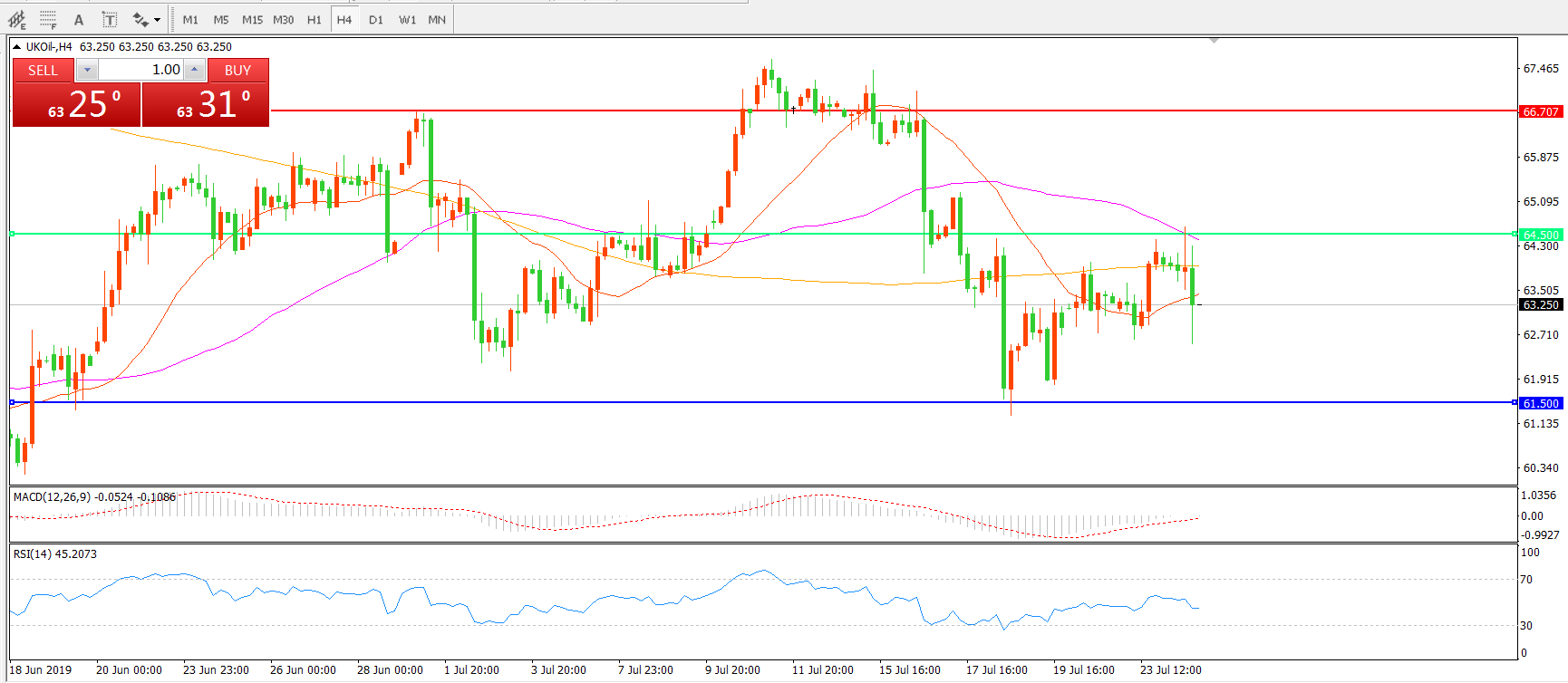Increase lot volume with up arrow
The height and width of the screenshot is (683, 1568).
click(x=194, y=70)
